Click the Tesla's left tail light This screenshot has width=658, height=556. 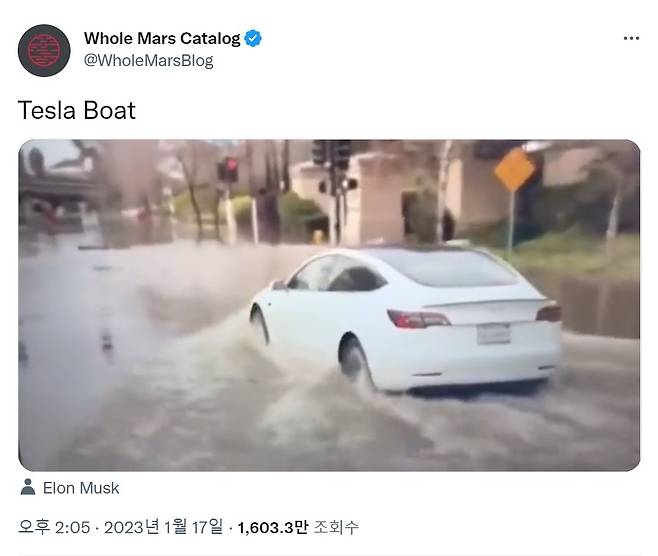(x=418, y=319)
